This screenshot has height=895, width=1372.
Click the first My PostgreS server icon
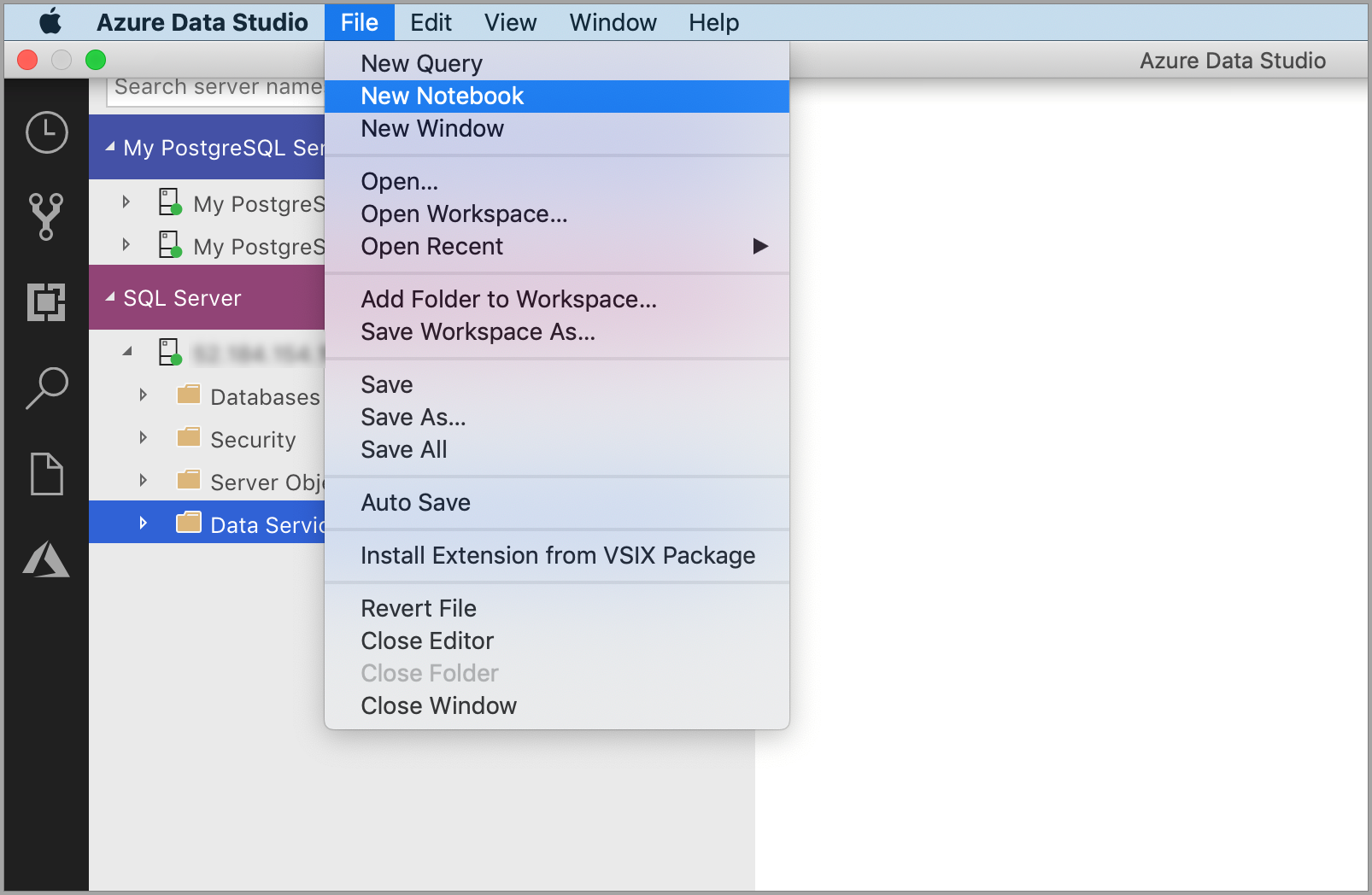(x=170, y=202)
